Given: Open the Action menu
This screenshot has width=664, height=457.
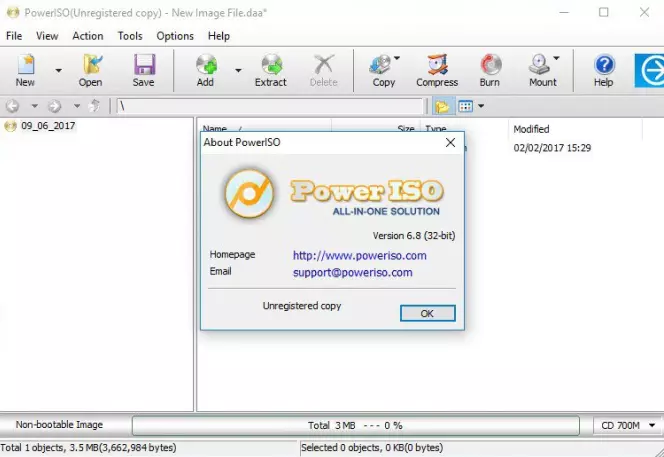Looking at the screenshot, I should (x=88, y=36).
